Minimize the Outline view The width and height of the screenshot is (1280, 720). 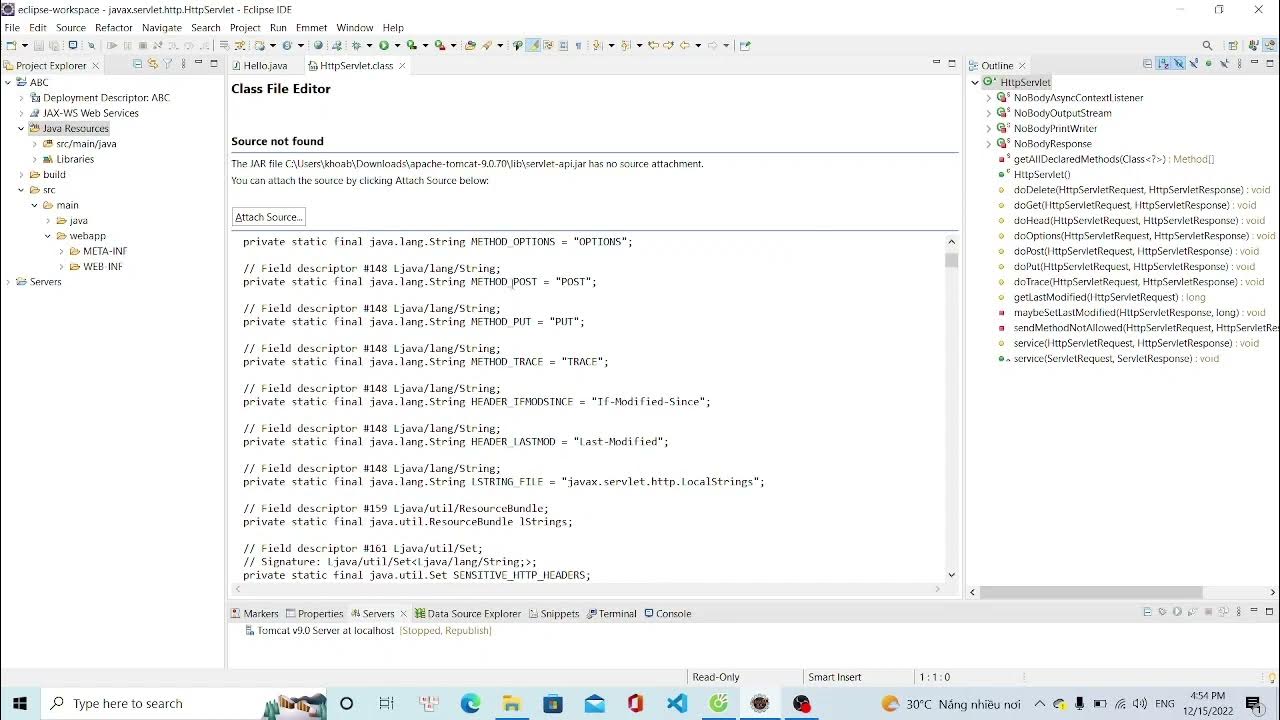[1254, 62]
